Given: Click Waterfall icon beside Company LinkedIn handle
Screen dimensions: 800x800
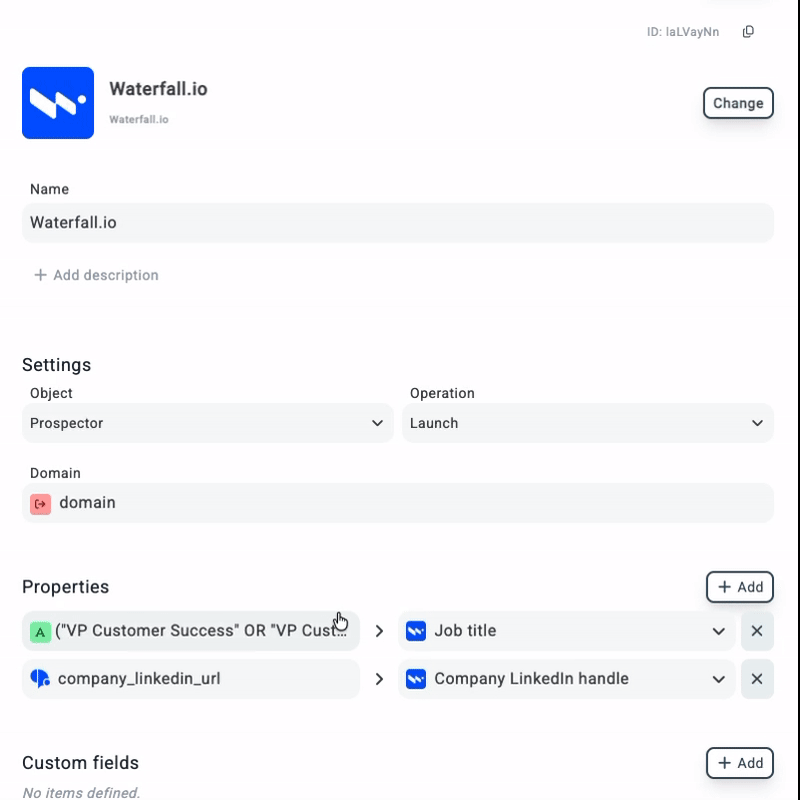Looking at the screenshot, I should coord(416,679).
